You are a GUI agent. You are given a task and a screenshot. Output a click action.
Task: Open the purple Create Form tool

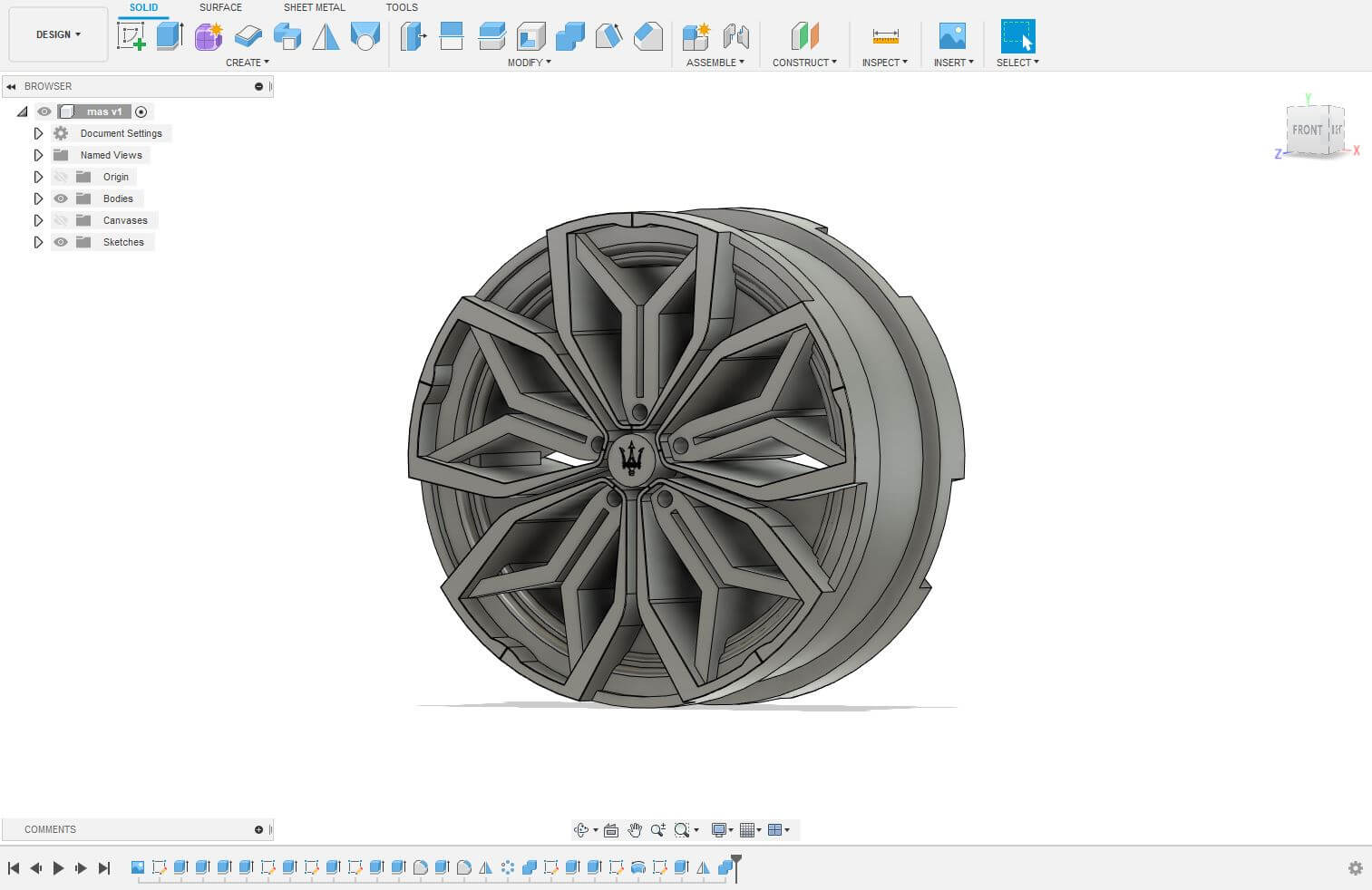pyautogui.click(x=209, y=36)
